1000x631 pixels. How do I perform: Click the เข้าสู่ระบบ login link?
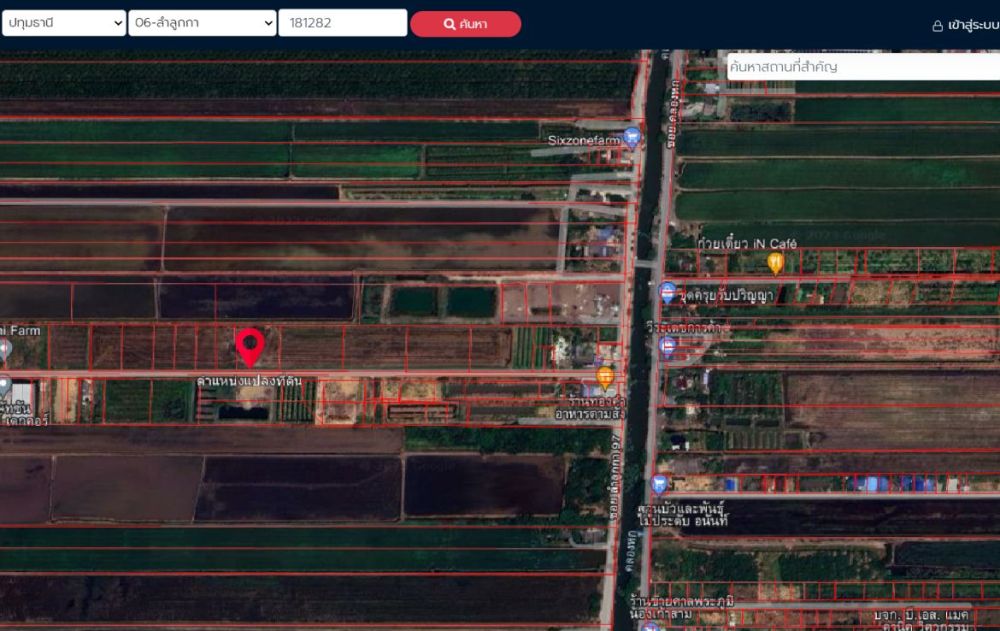coord(972,25)
